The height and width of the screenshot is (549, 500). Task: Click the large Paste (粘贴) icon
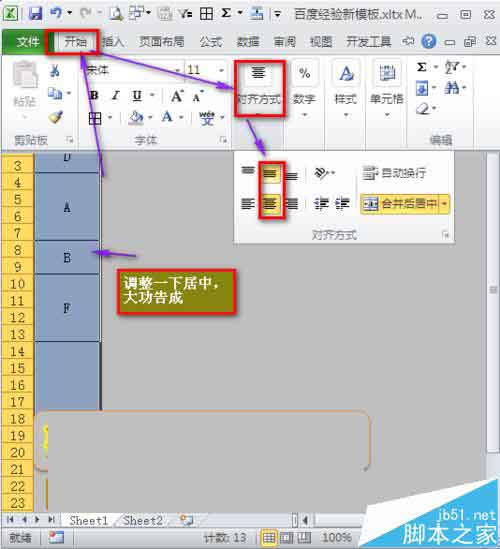click(x=25, y=75)
